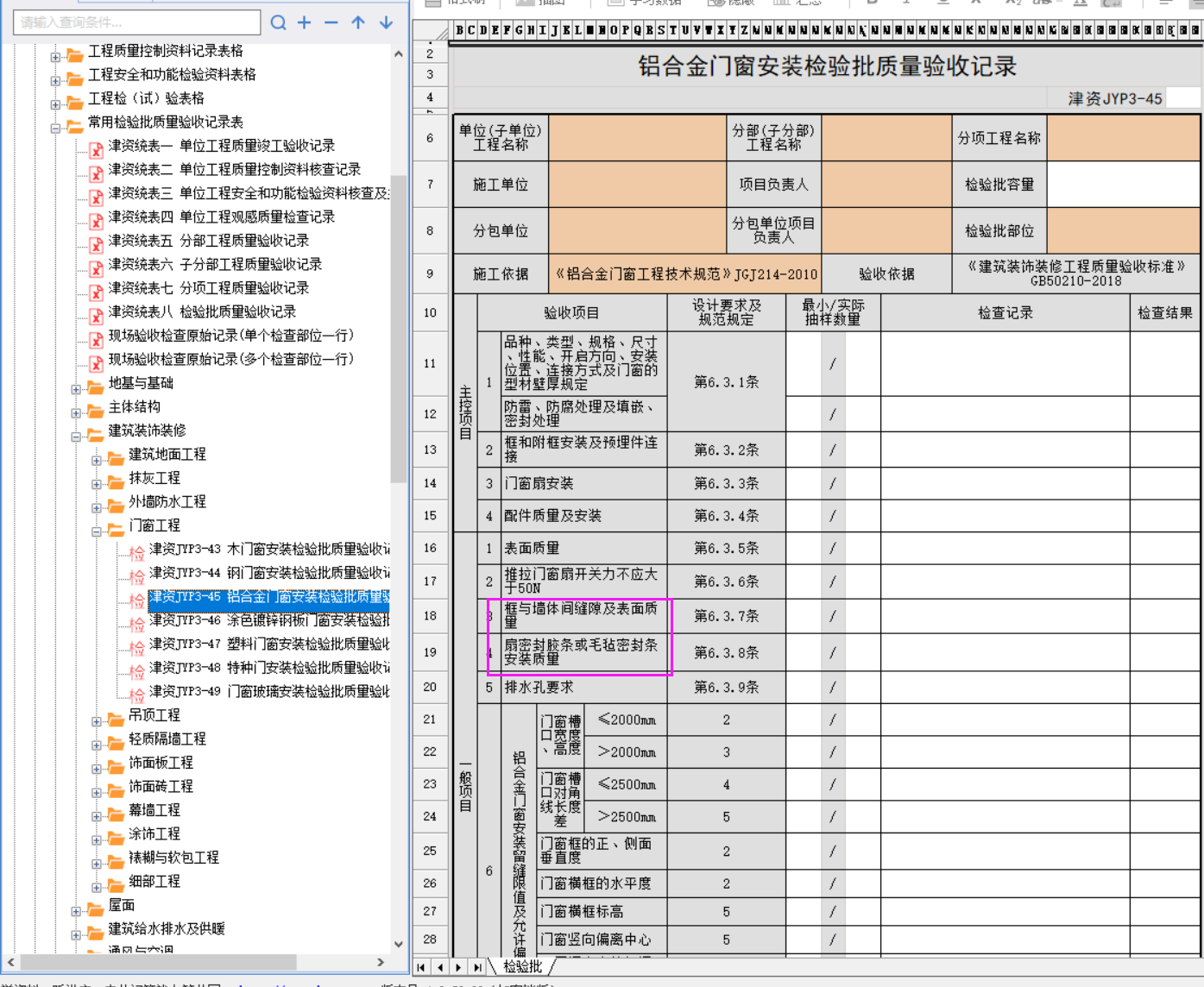Click orange cell next to 项目负责人

click(886, 184)
